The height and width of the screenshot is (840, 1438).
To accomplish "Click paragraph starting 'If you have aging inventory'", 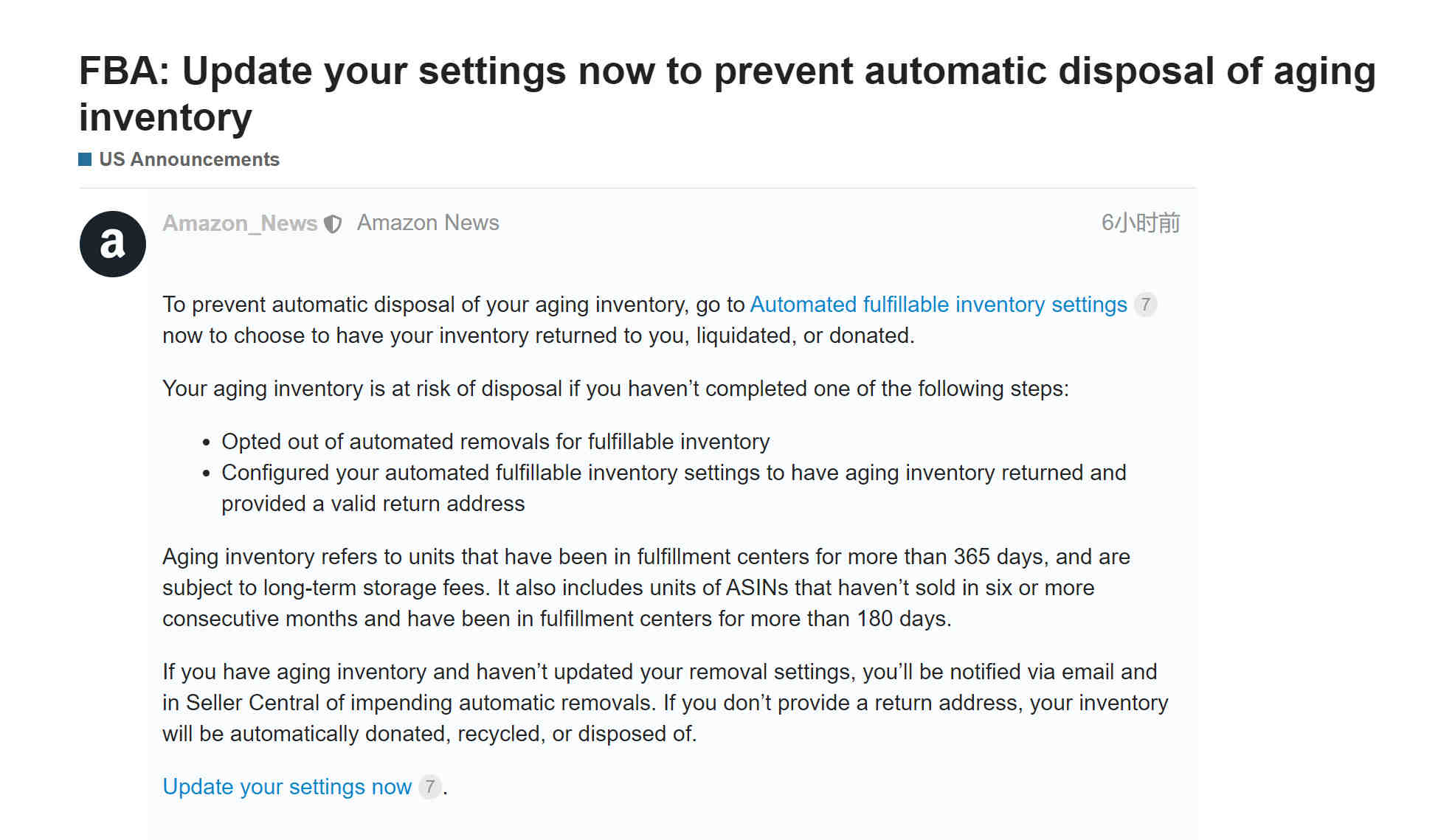I will (665, 702).
